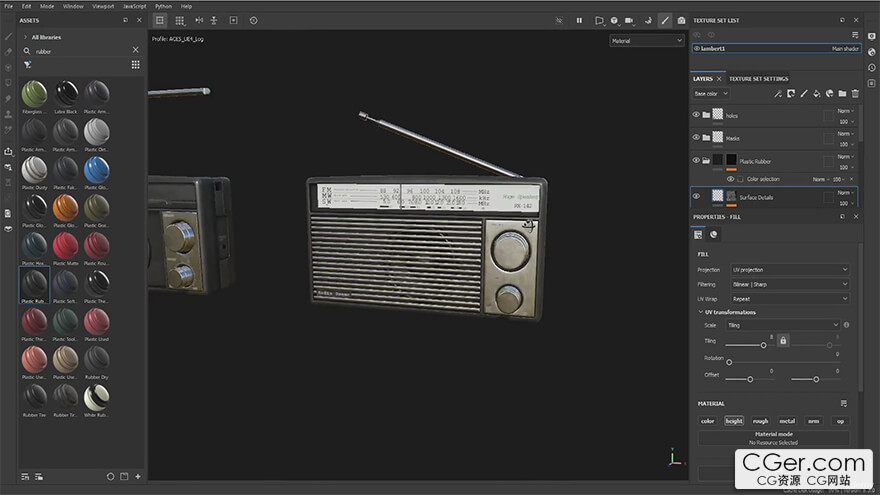Click the camera screenshot icon in top toolbar
The width and height of the screenshot is (880, 495).
click(x=681, y=20)
